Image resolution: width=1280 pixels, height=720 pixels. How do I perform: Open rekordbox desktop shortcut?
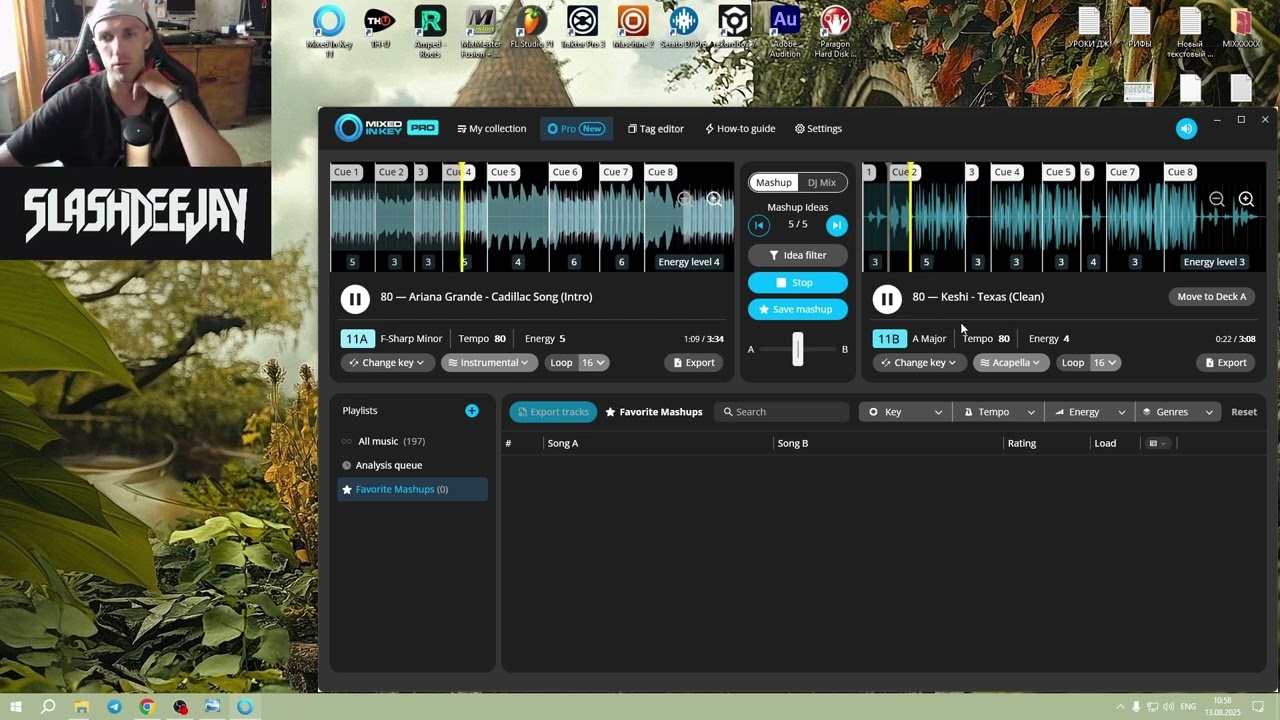point(734,28)
